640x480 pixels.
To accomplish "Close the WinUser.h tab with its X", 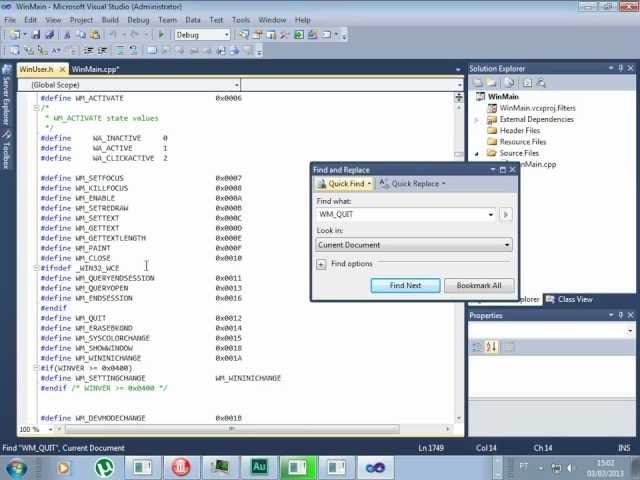I will click(62, 70).
